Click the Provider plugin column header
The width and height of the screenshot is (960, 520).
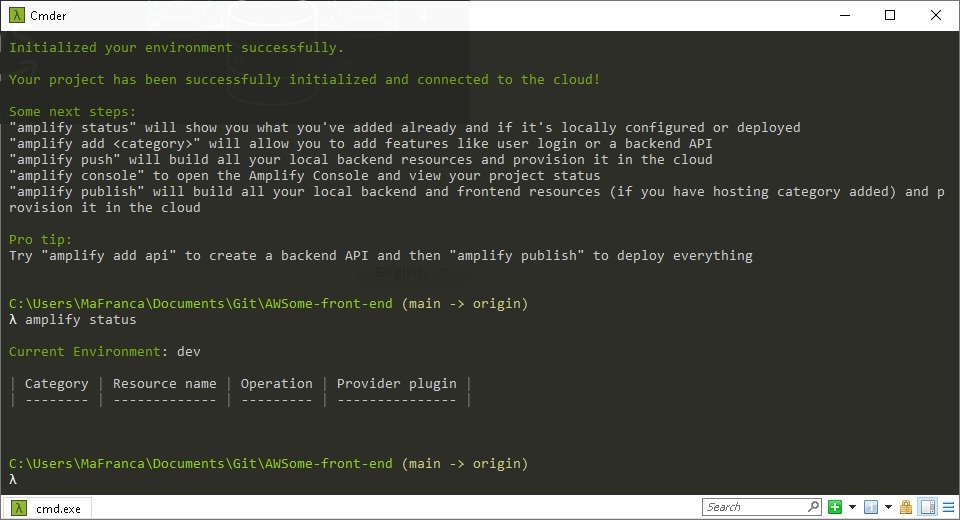click(396, 383)
